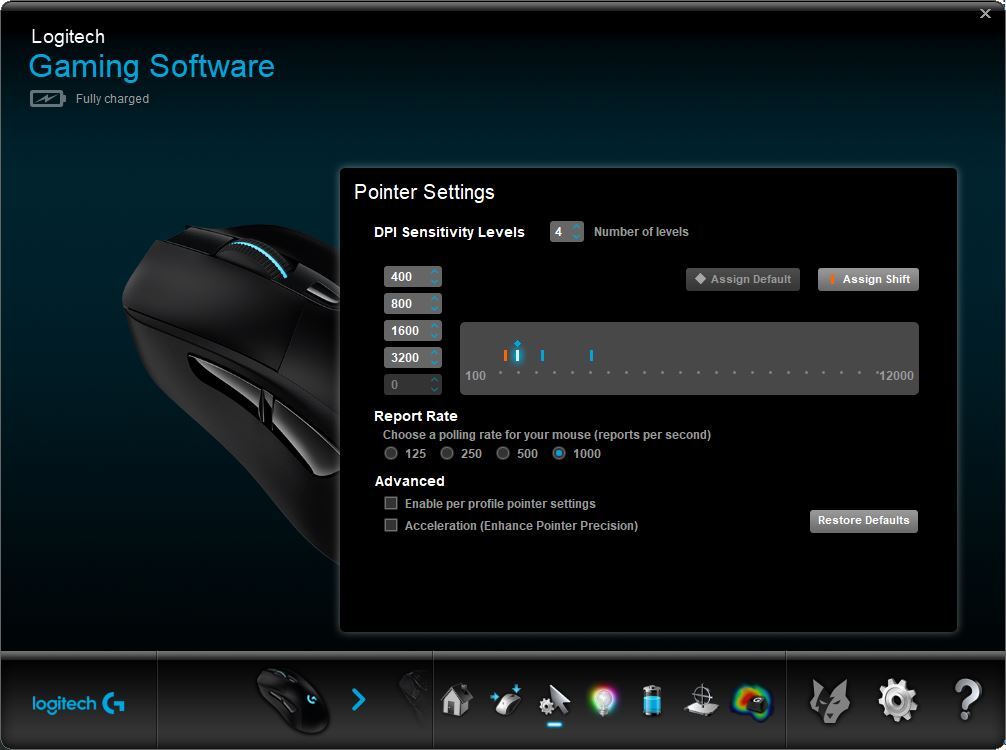
Task: Click the Logitech G logo wolf icon
Action: point(829,700)
